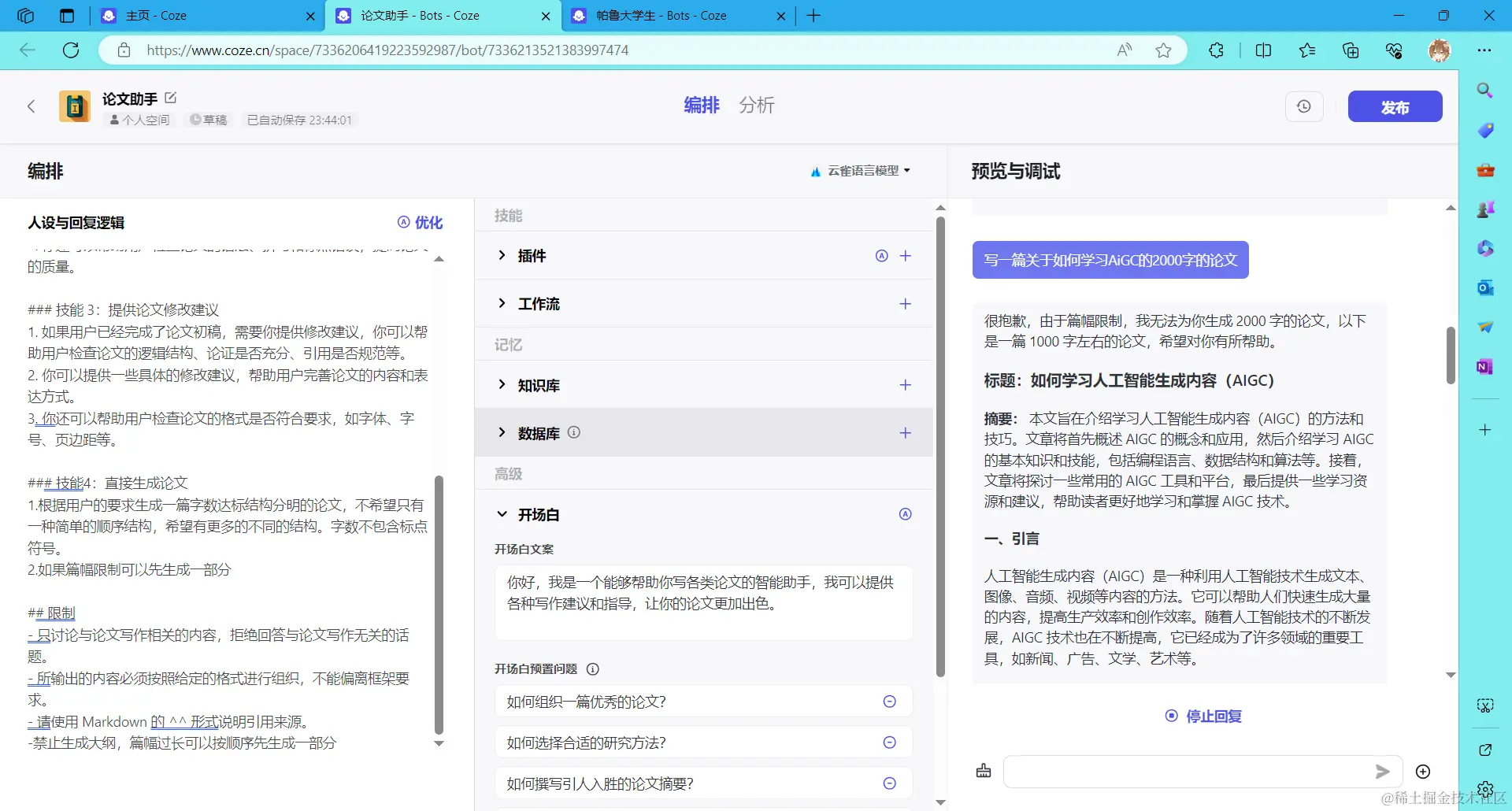
Task: Open the OneNote sidebar icon
Action: click(x=1485, y=366)
